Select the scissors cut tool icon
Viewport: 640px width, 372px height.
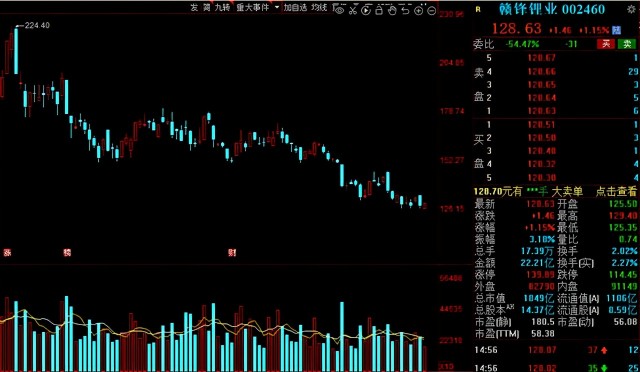coord(353,11)
